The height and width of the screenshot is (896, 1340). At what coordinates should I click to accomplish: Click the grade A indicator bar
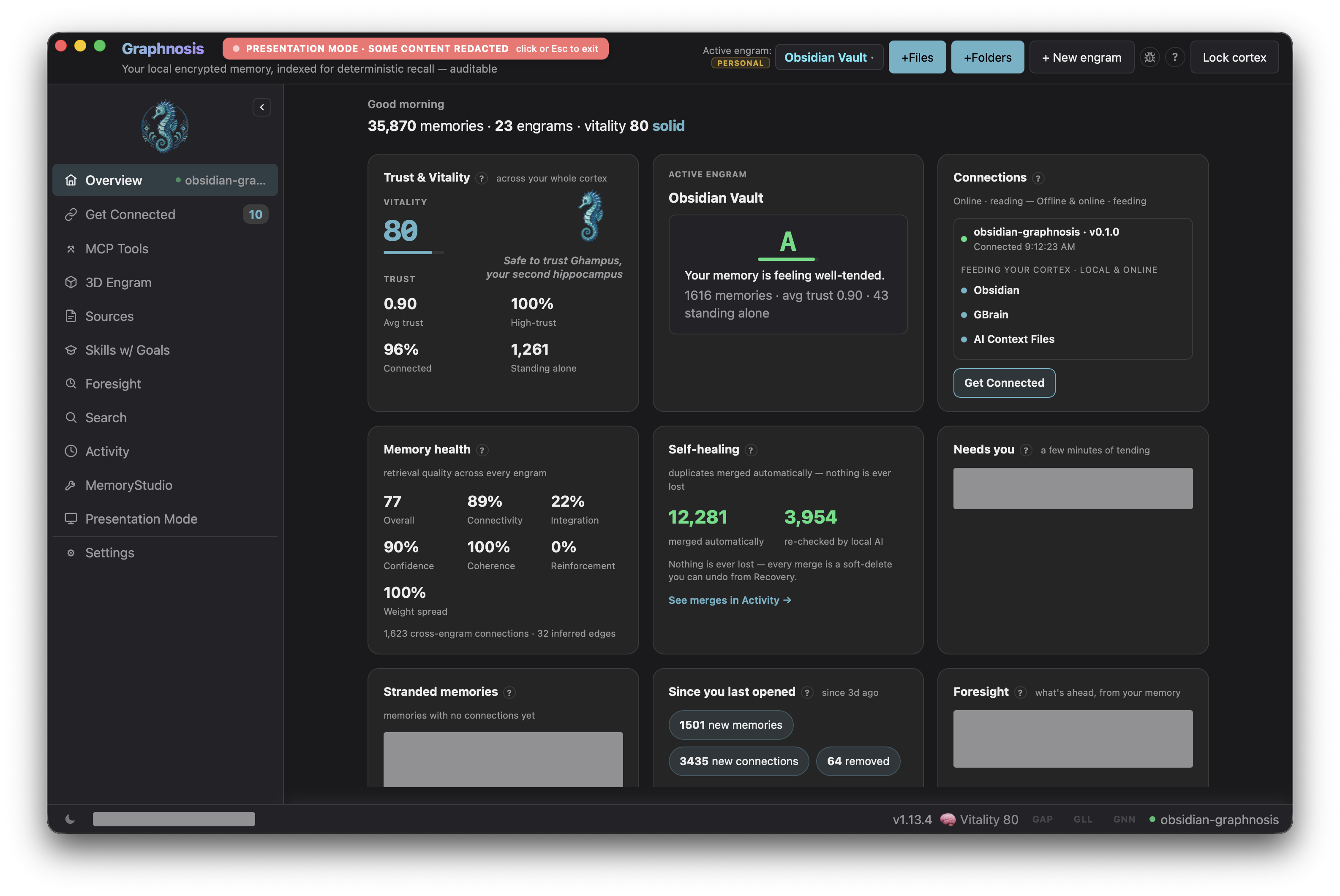click(x=788, y=259)
